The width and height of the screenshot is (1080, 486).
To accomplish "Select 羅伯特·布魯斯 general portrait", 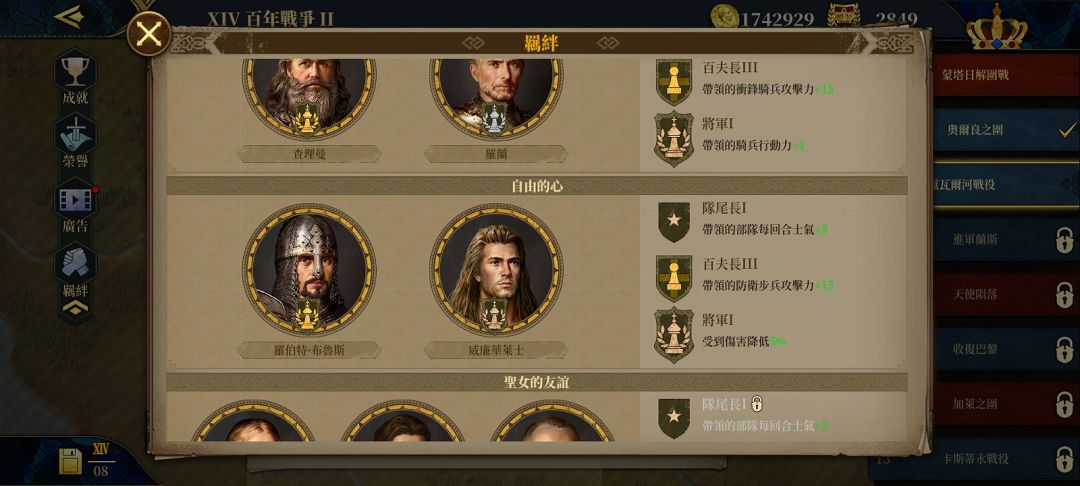I will (x=309, y=269).
